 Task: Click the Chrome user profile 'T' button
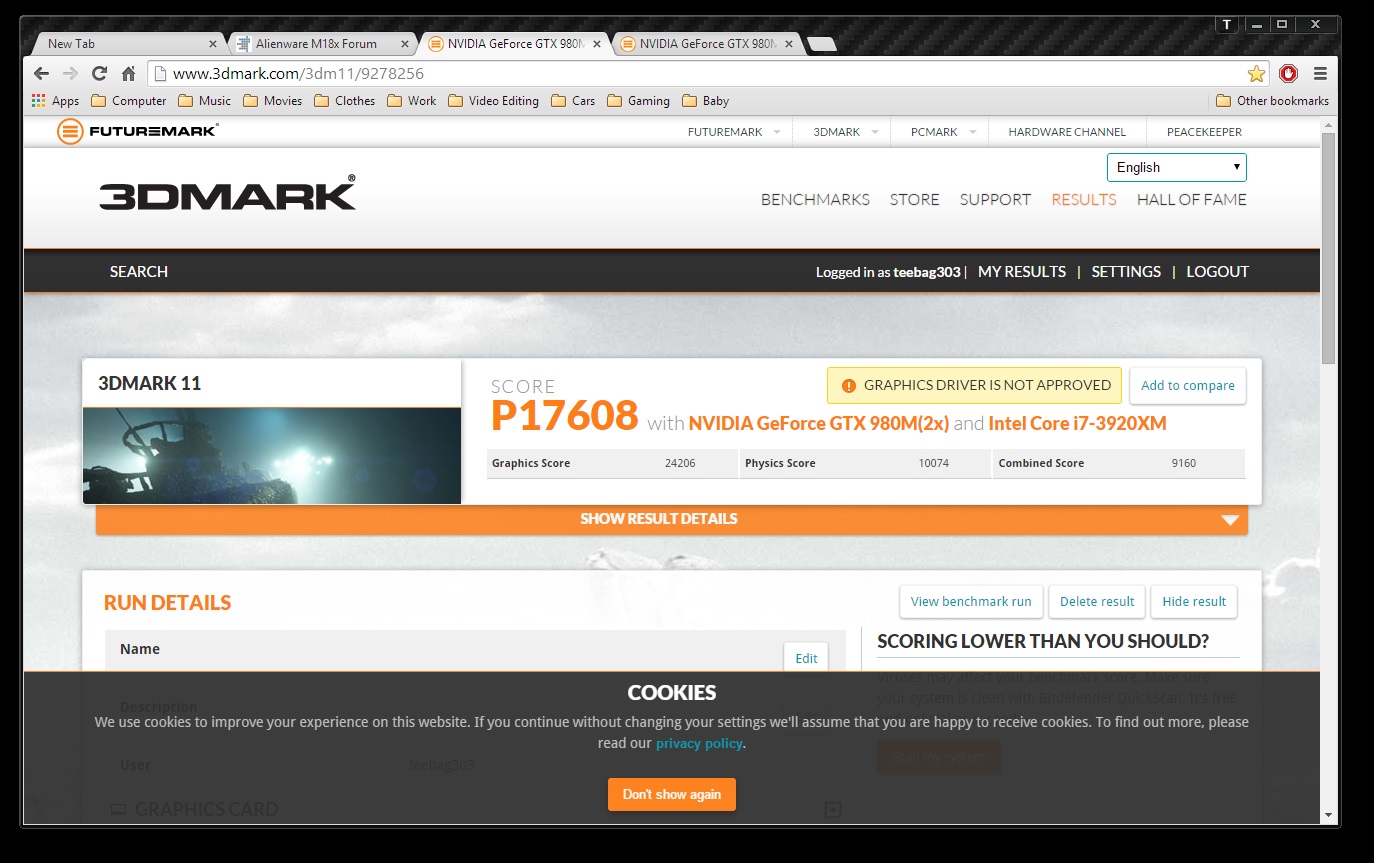[x=1227, y=24]
